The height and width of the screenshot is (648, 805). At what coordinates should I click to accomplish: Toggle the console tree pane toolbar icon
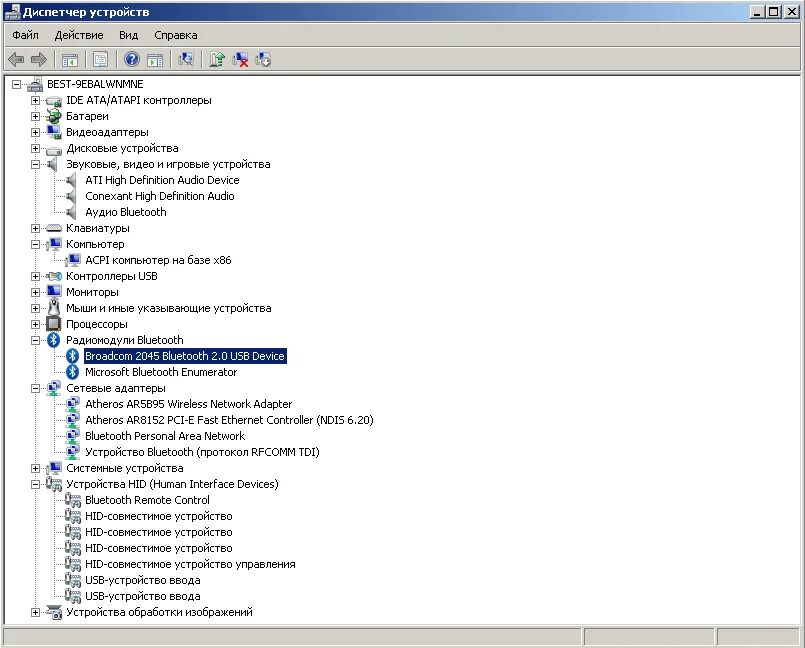[70, 60]
